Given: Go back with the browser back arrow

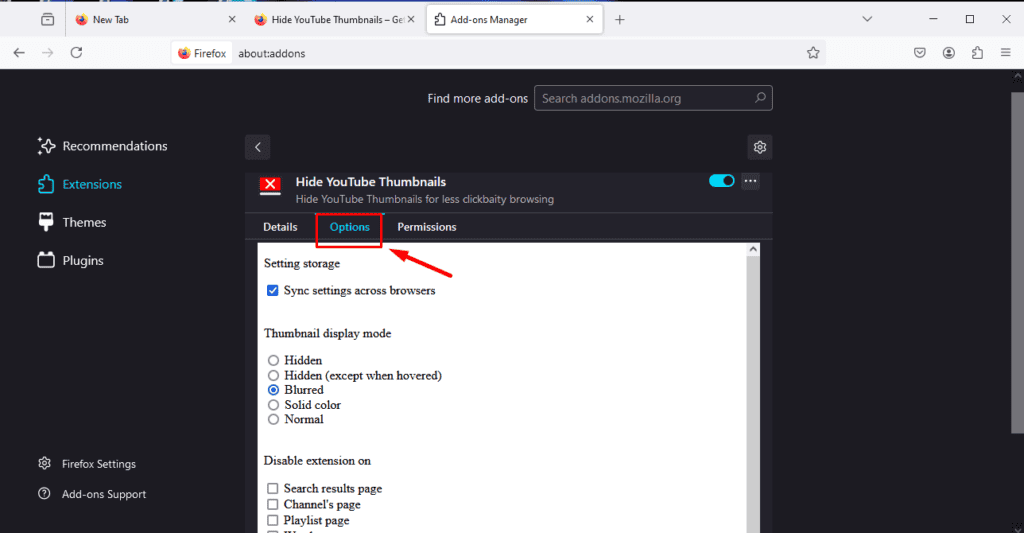Looking at the screenshot, I should click(x=19, y=53).
